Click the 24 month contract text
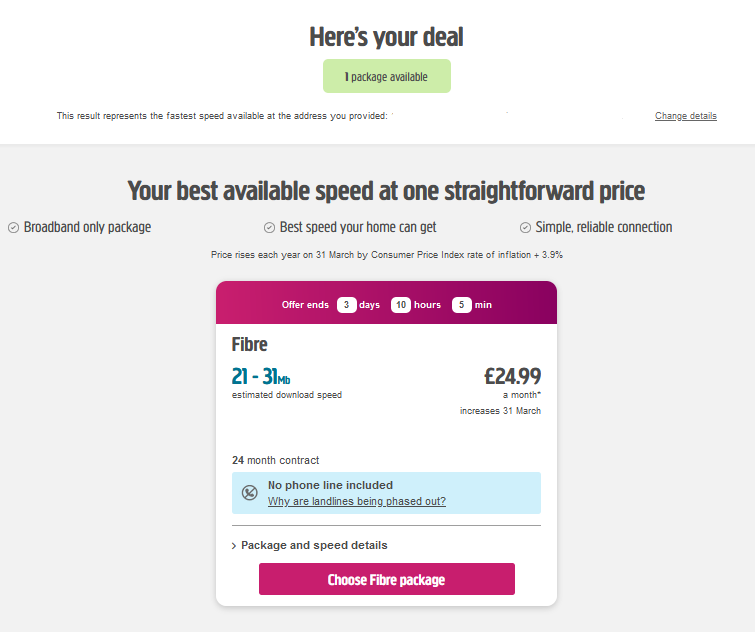755x632 pixels. 275,461
